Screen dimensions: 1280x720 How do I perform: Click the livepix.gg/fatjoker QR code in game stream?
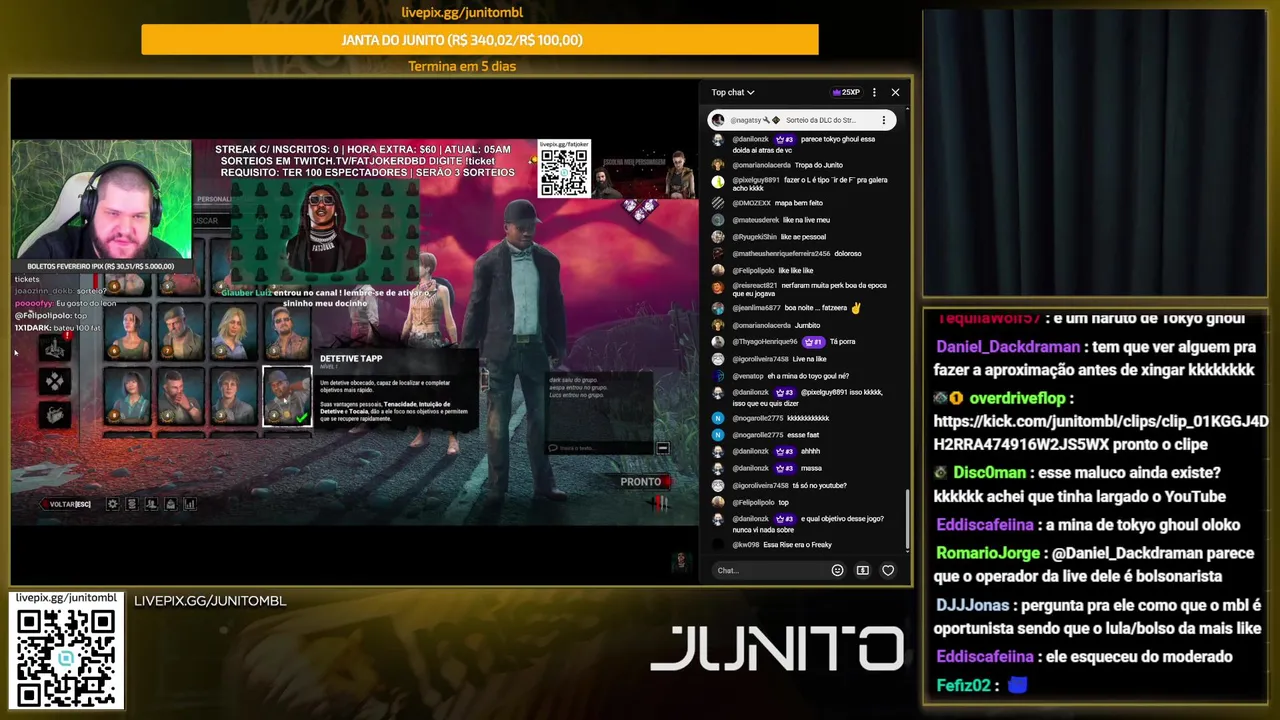point(564,171)
